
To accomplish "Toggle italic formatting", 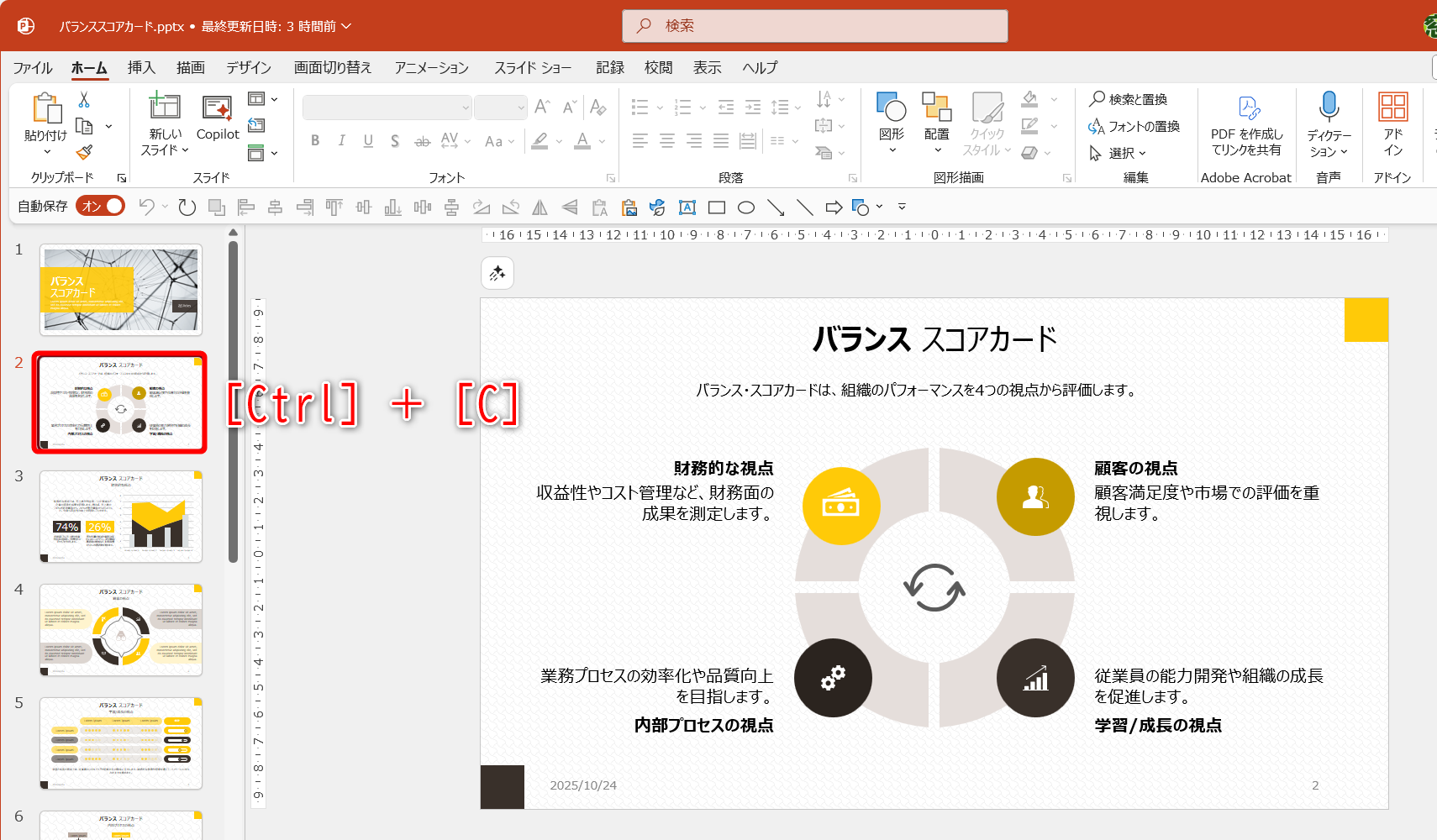I will point(341,141).
